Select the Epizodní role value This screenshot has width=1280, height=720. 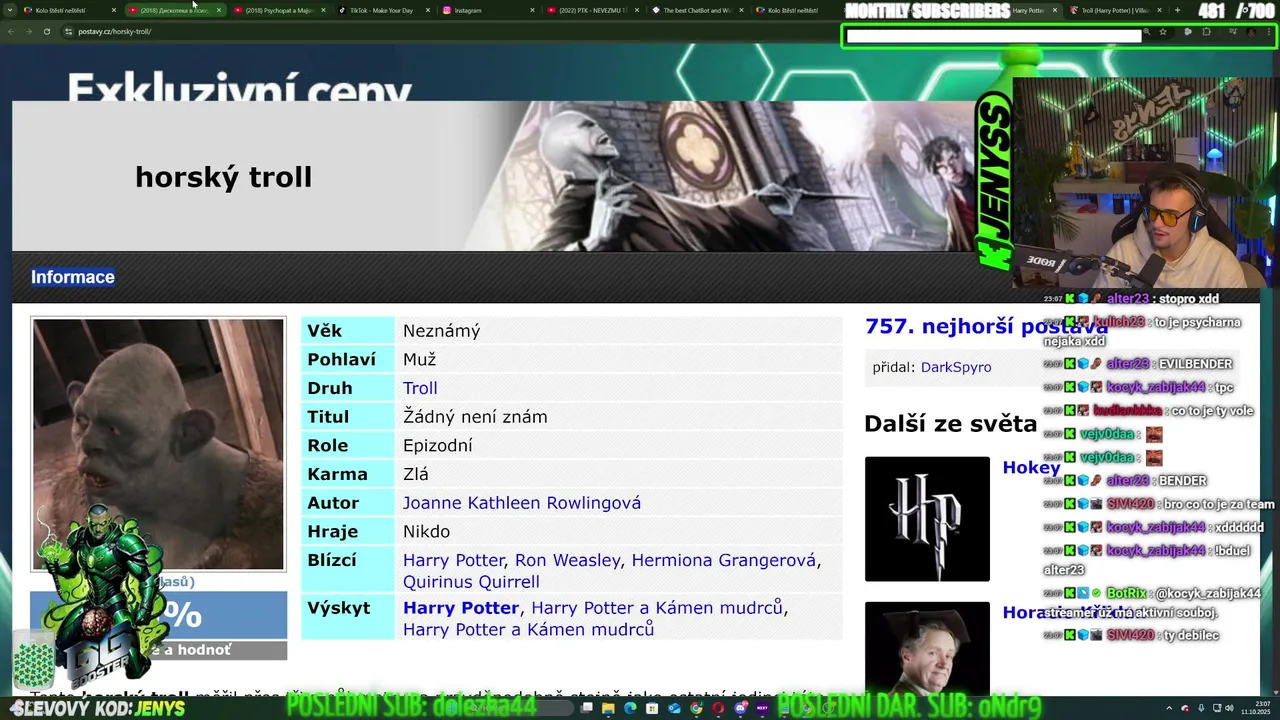click(438, 446)
